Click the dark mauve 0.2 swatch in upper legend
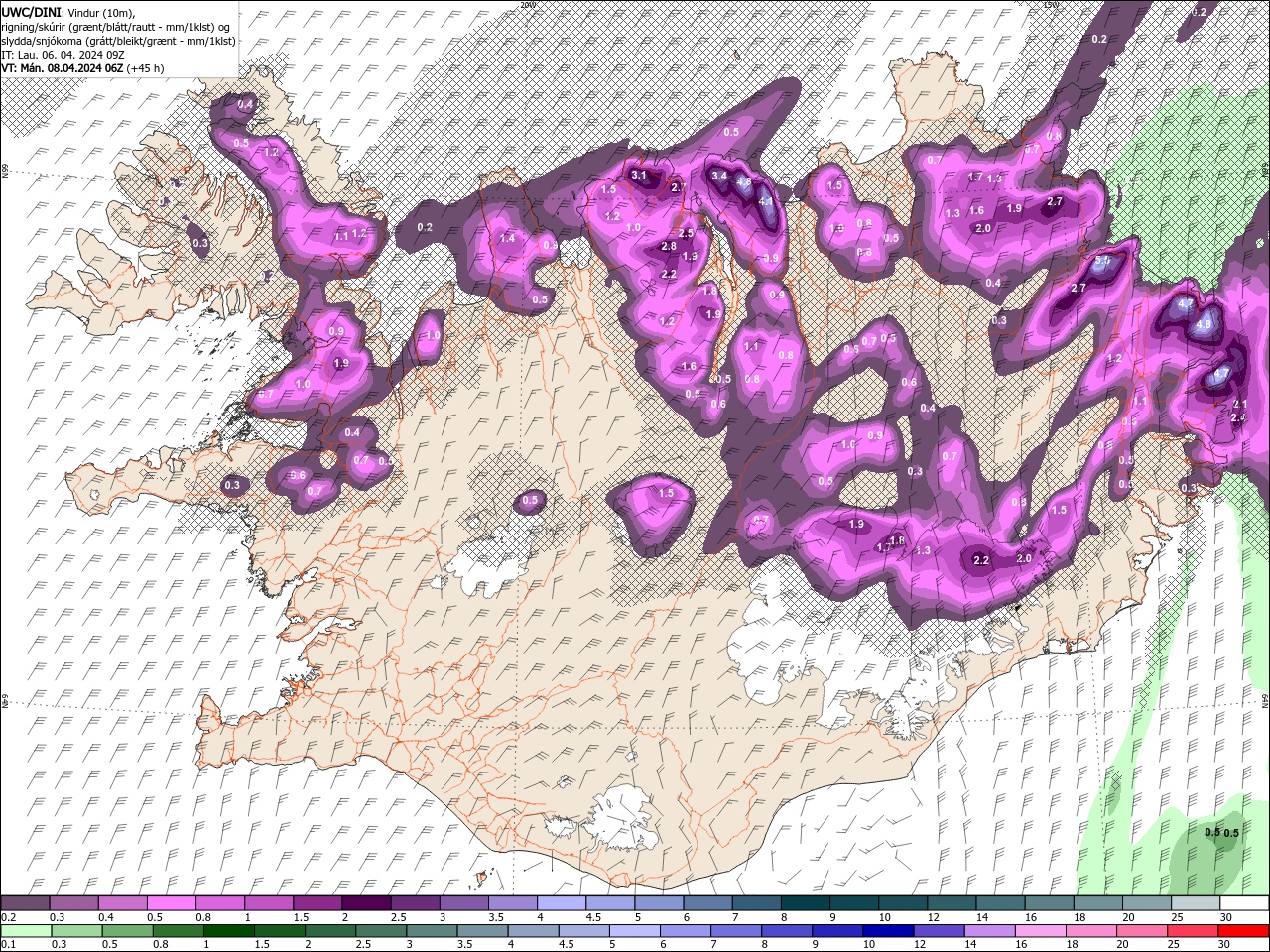Screen dimensions: 1270x952 tap(26, 903)
